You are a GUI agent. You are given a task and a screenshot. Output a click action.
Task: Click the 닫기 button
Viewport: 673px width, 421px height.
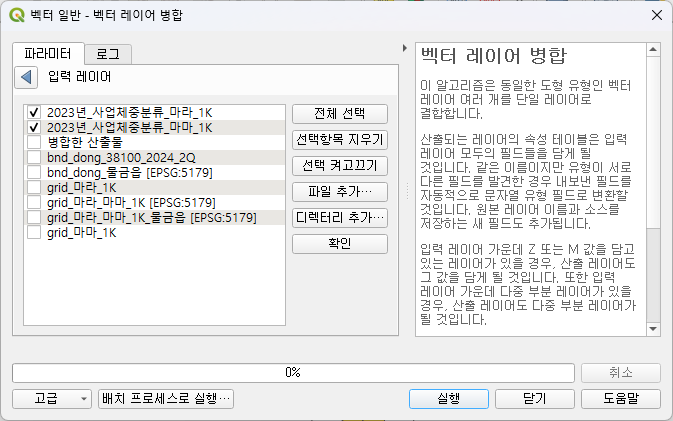[535, 399]
